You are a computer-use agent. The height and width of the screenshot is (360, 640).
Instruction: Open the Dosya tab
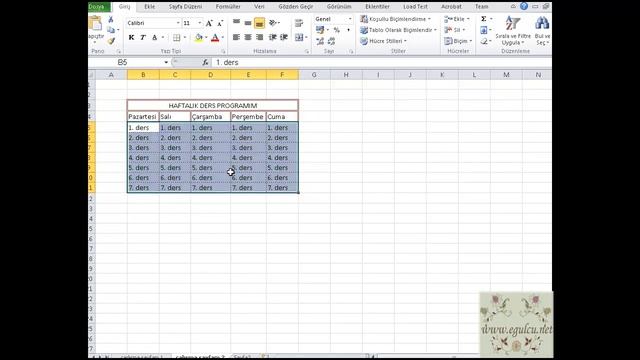pyautogui.click(x=99, y=7)
